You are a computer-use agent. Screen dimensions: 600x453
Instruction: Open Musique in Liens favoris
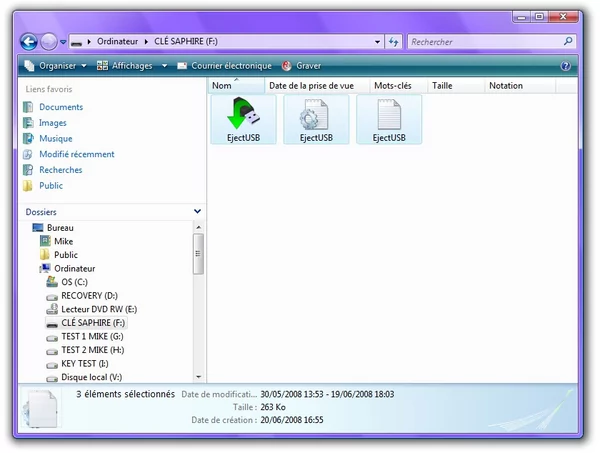click(56, 139)
